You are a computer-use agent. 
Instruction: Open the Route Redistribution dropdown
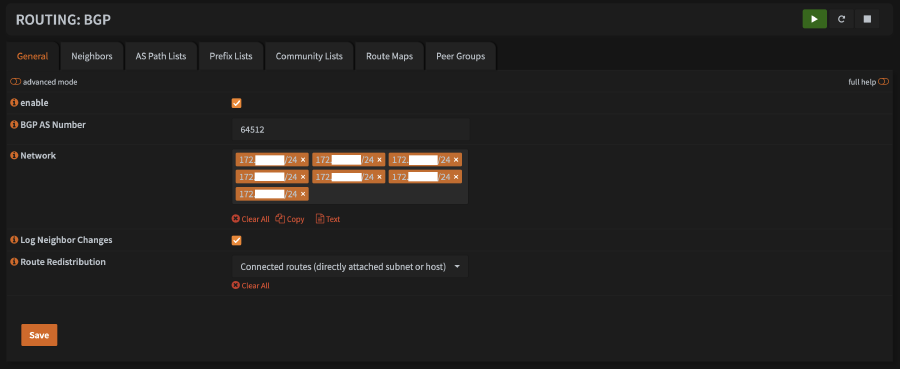tap(350, 267)
